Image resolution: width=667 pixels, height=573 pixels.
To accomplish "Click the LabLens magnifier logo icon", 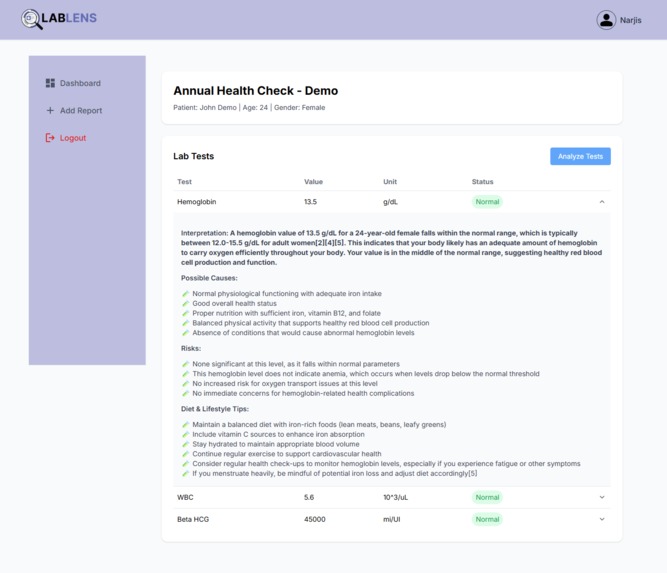I will point(32,19).
